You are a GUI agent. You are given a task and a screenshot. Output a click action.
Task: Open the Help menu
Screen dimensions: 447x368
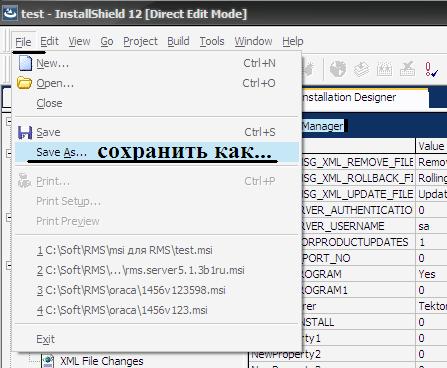[x=293, y=41]
